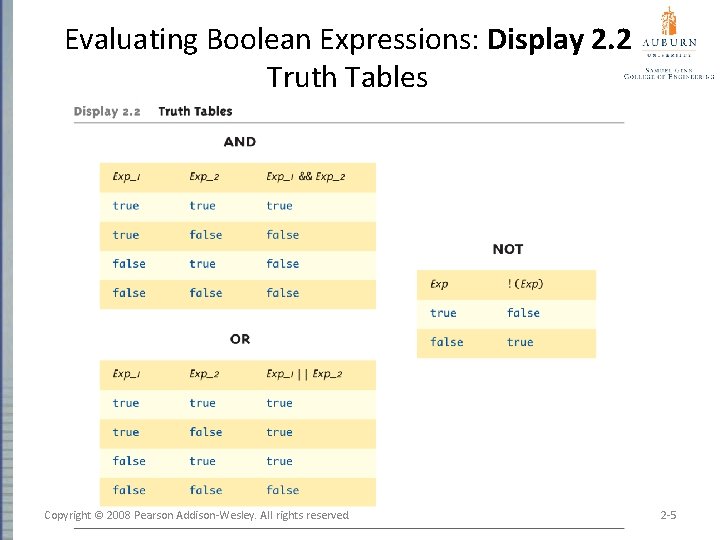
Task: Click the Exp_1 header in the AND table
Action: [x=126, y=177]
